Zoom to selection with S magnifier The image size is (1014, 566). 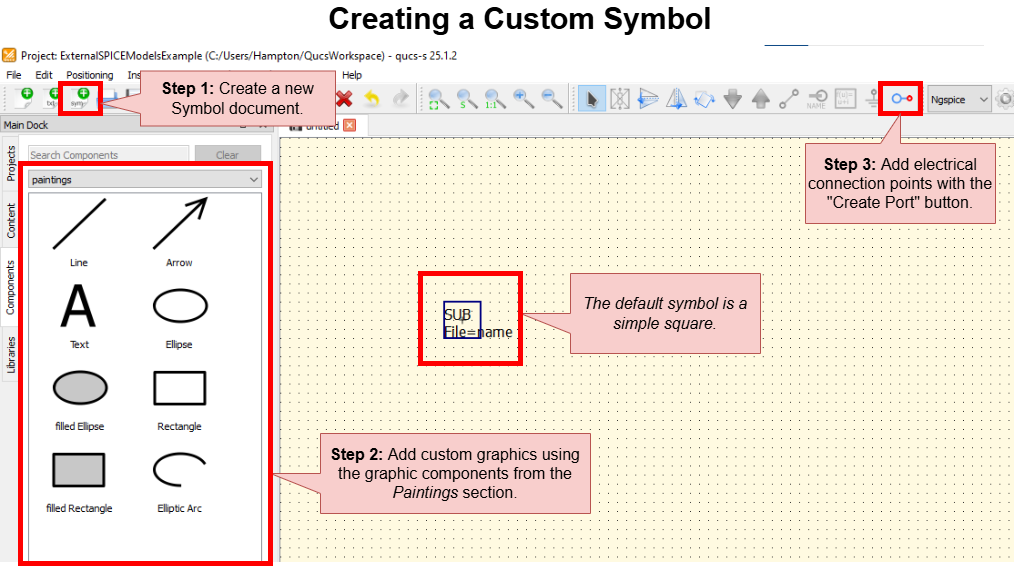pyautogui.click(x=467, y=99)
